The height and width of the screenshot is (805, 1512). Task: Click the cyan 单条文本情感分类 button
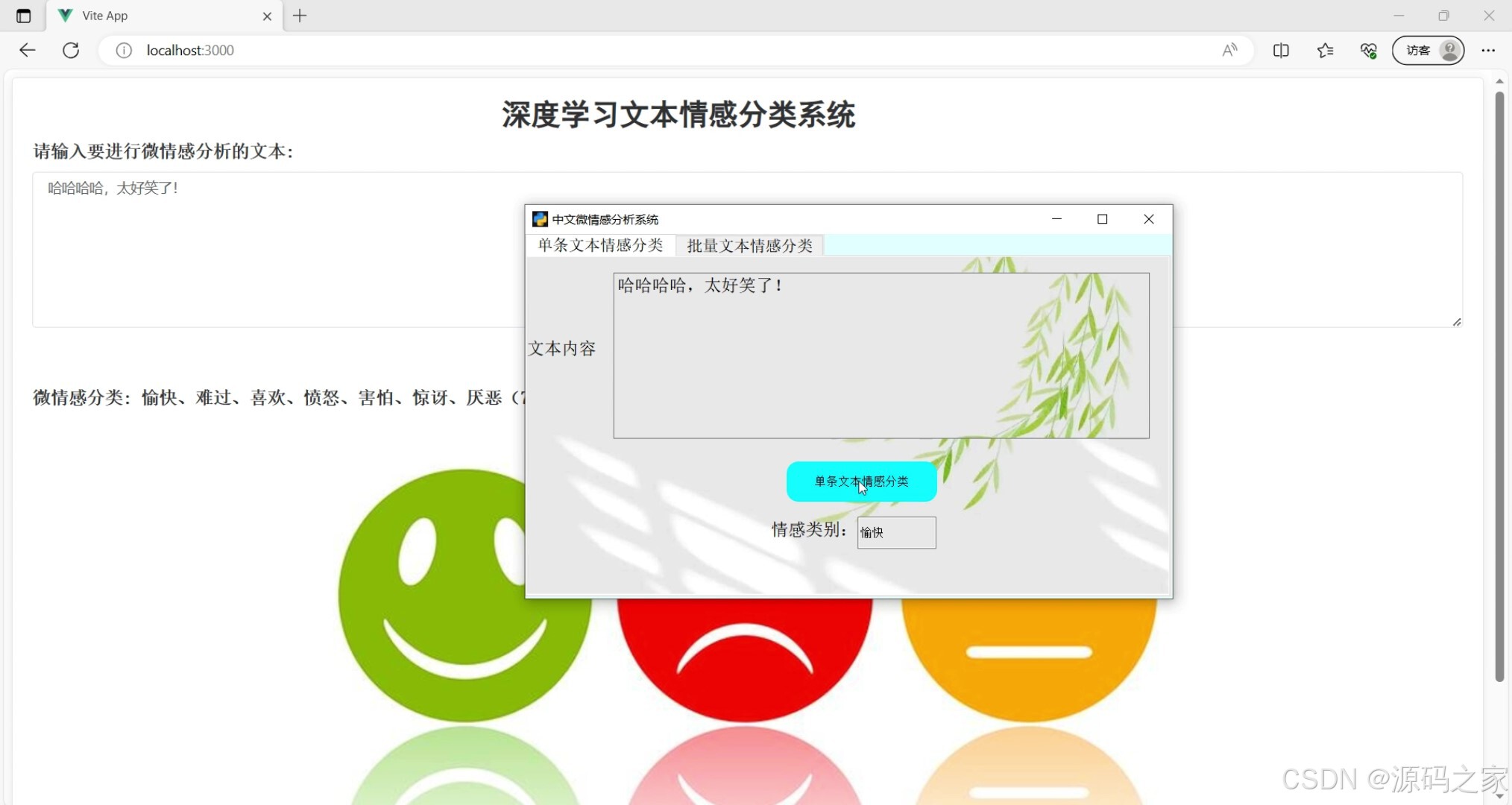tap(861, 482)
